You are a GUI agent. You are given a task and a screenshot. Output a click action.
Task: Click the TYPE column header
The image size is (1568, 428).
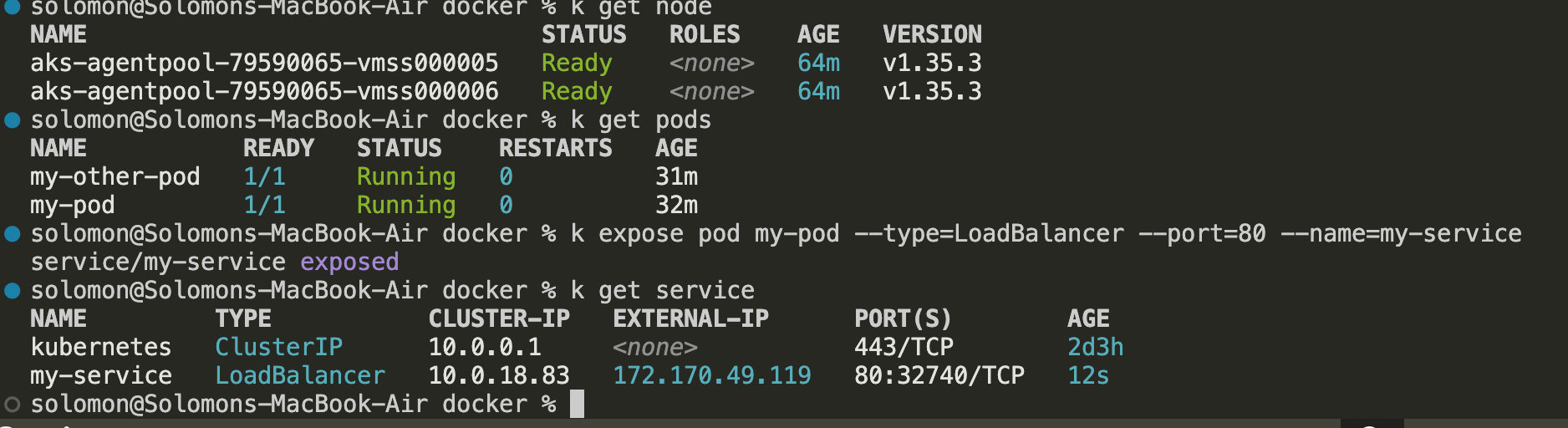pos(243,318)
